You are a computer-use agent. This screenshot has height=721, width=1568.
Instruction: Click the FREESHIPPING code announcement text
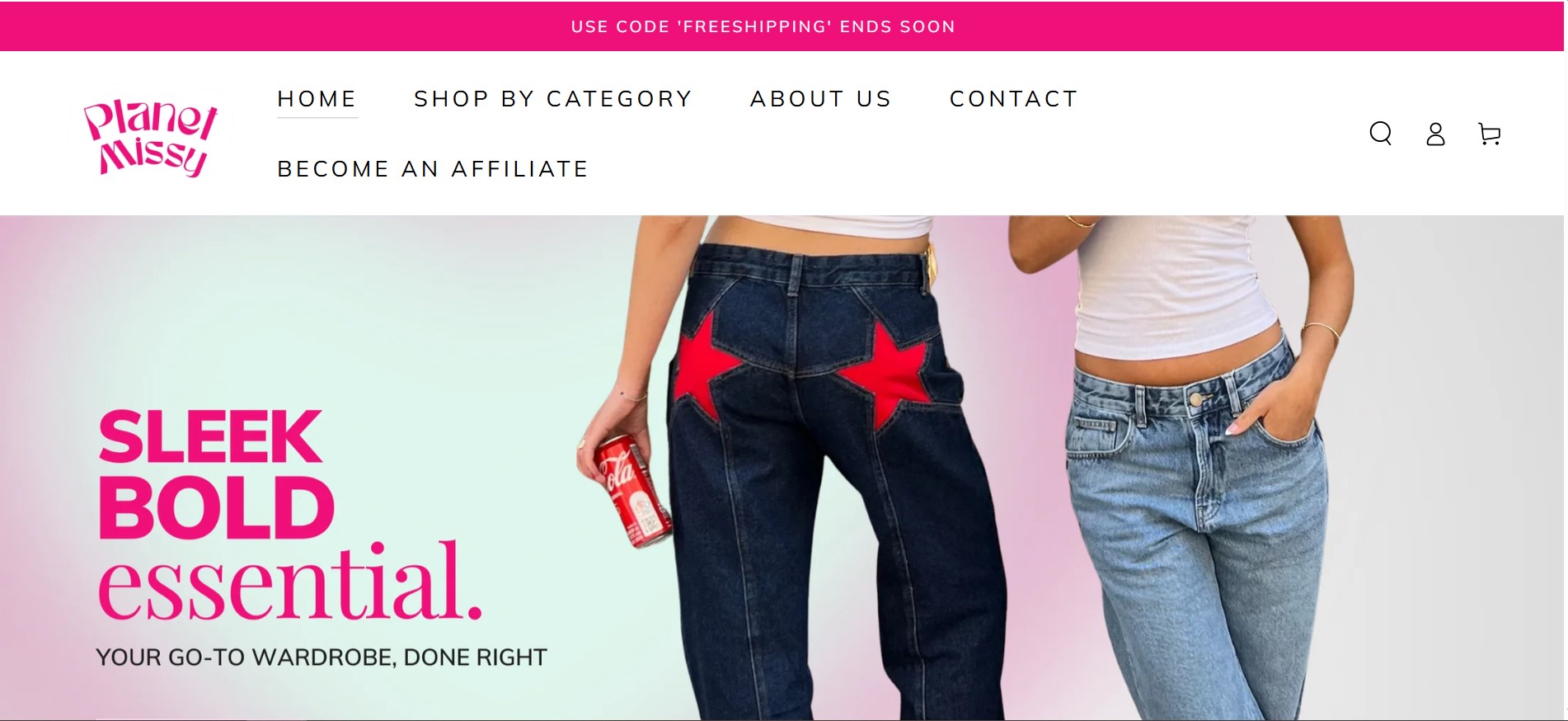click(763, 26)
